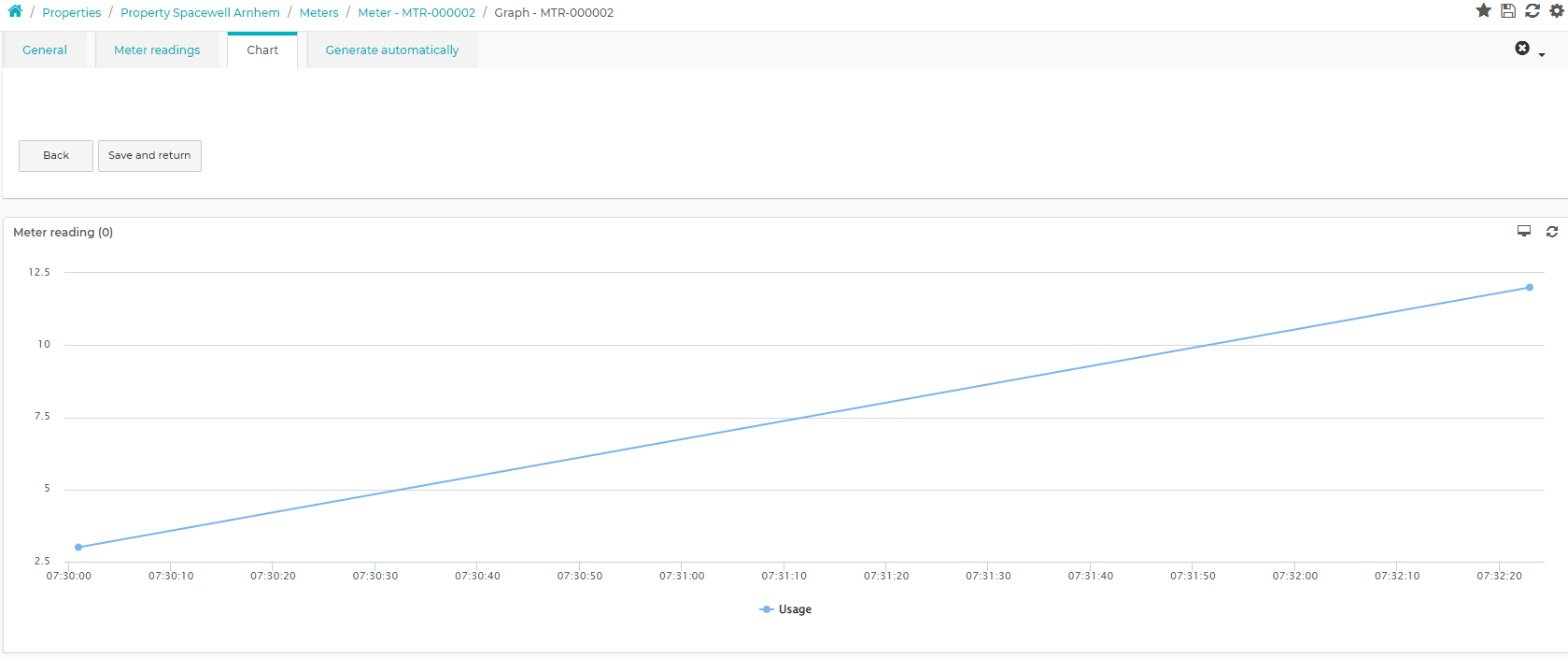
Task: Click the 07:32:00 x-axis label
Action: coord(1295,576)
